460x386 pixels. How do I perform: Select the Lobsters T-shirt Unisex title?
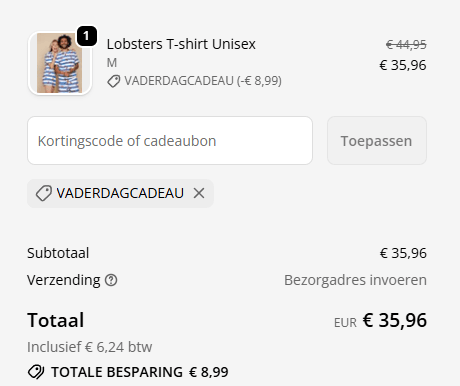coord(181,44)
